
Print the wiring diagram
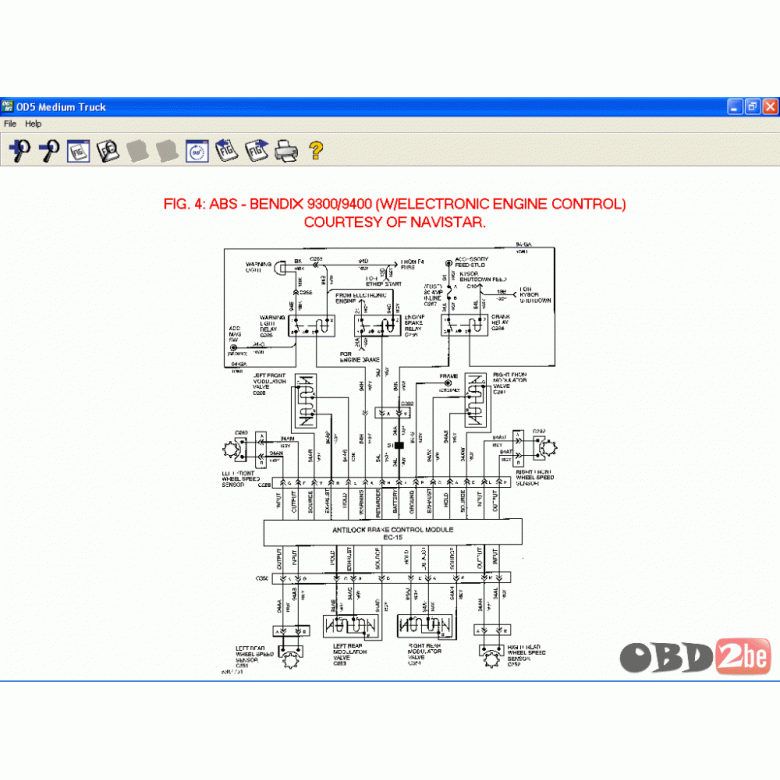click(x=287, y=151)
